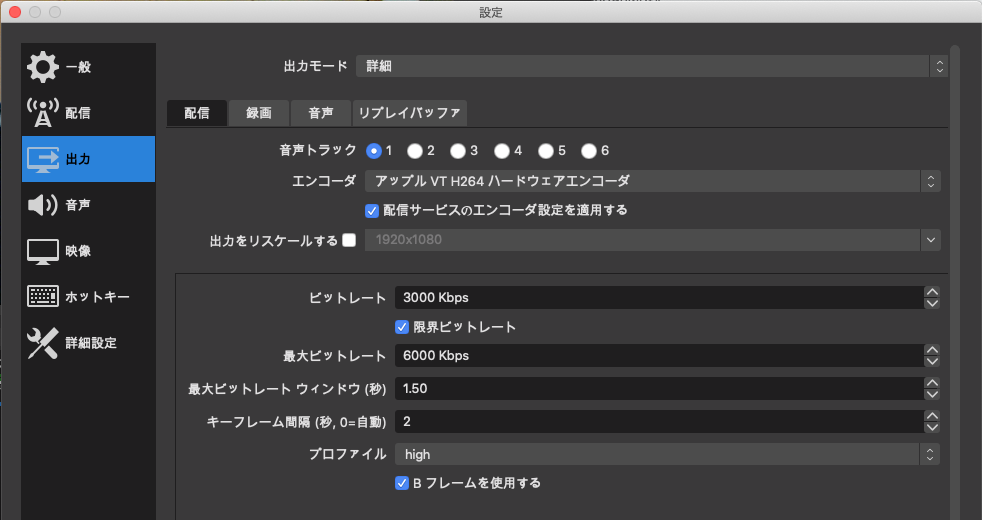Open the 音声 speaker icon in sidebar
This screenshot has height=520, width=982.
pyautogui.click(x=43, y=205)
